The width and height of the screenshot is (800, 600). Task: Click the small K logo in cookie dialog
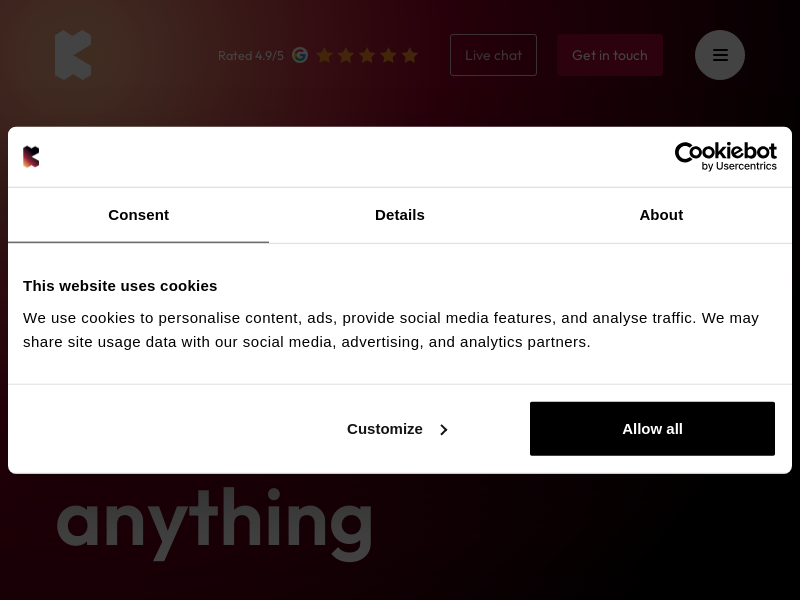tap(31, 157)
